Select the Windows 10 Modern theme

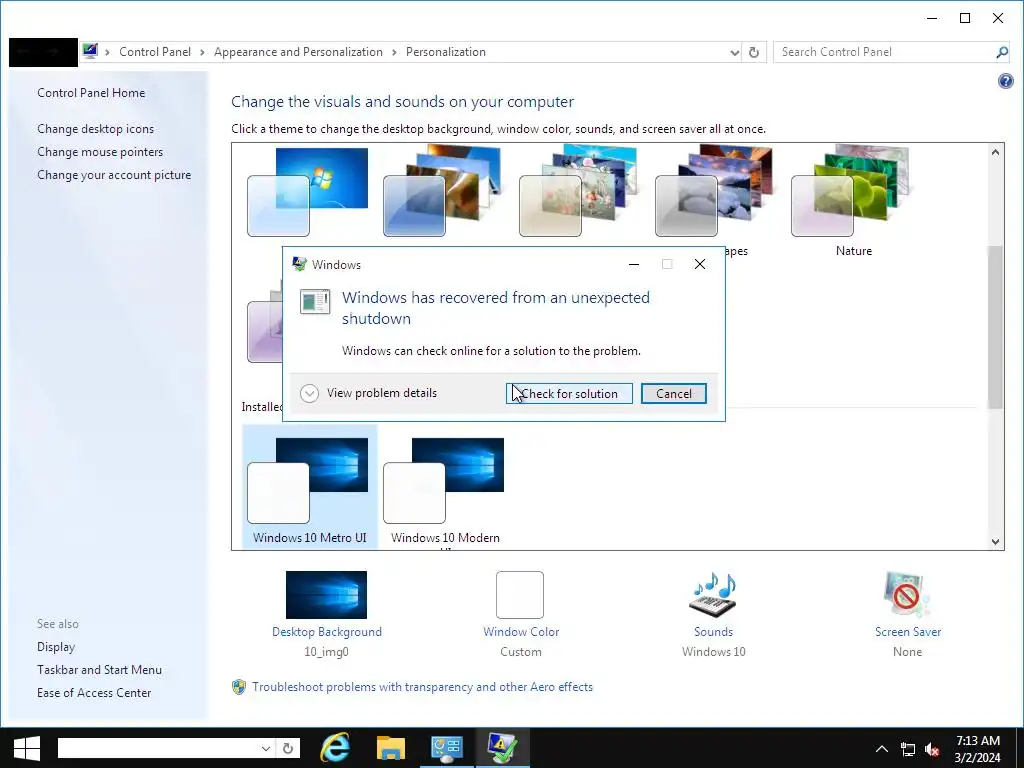445,487
